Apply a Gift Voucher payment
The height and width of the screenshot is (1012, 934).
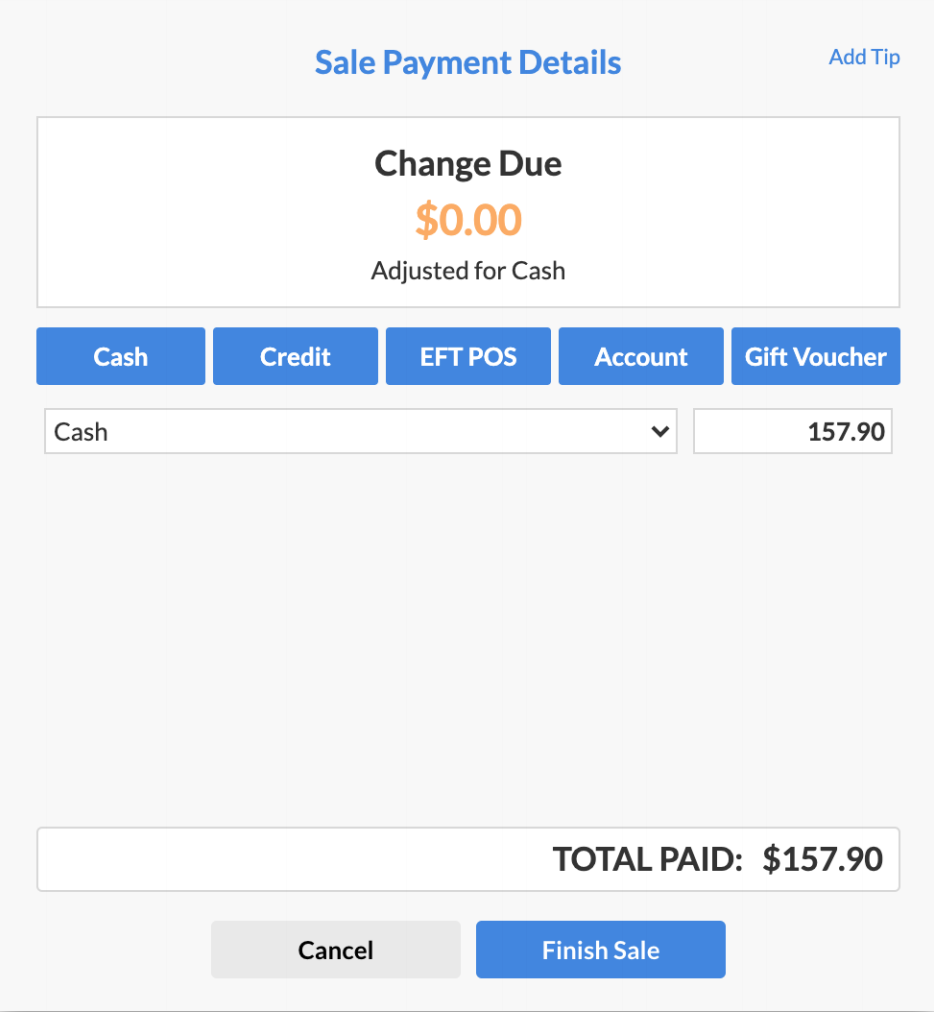click(x=815, y=356)
